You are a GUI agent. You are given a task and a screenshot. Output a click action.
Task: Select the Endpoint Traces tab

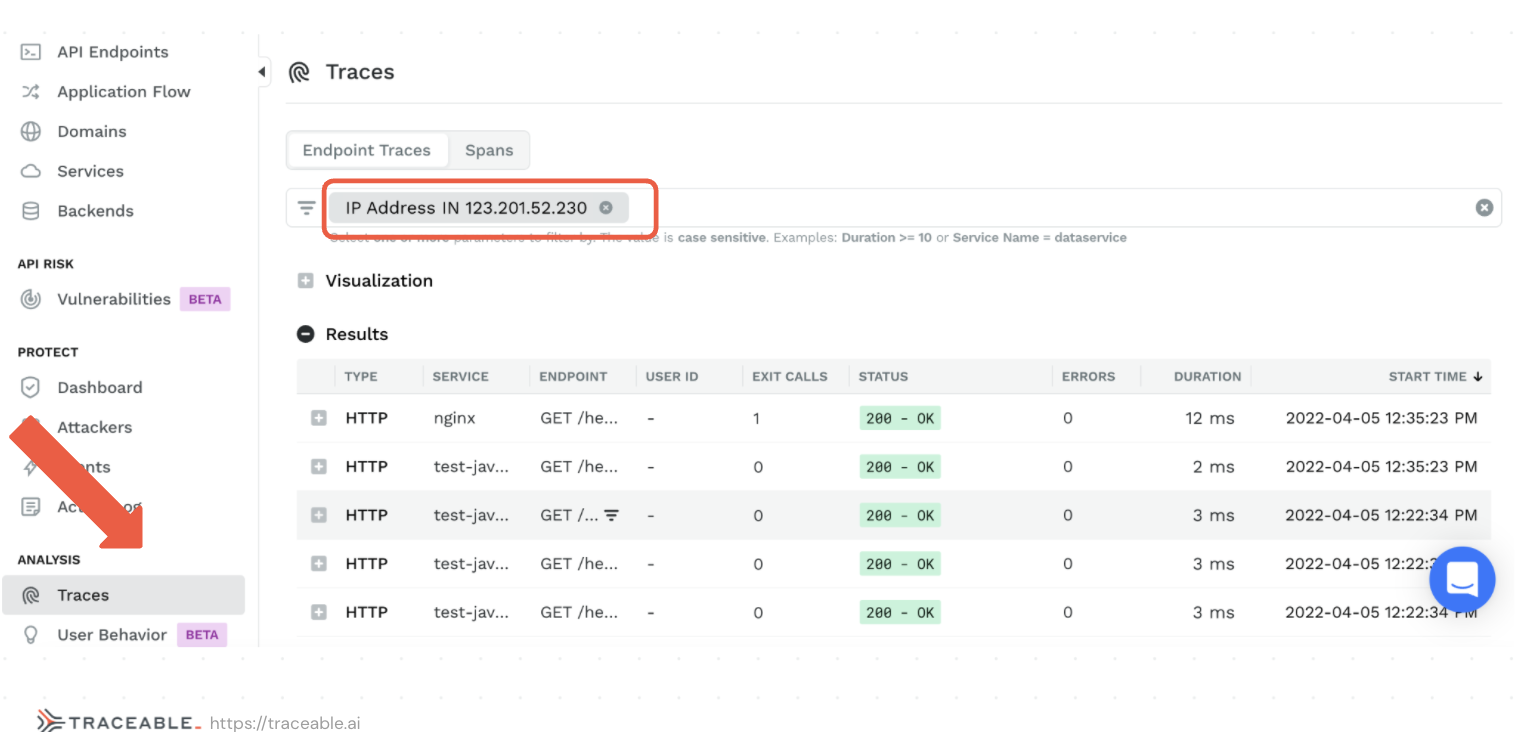pyautogui.click(x=366, y=151)
